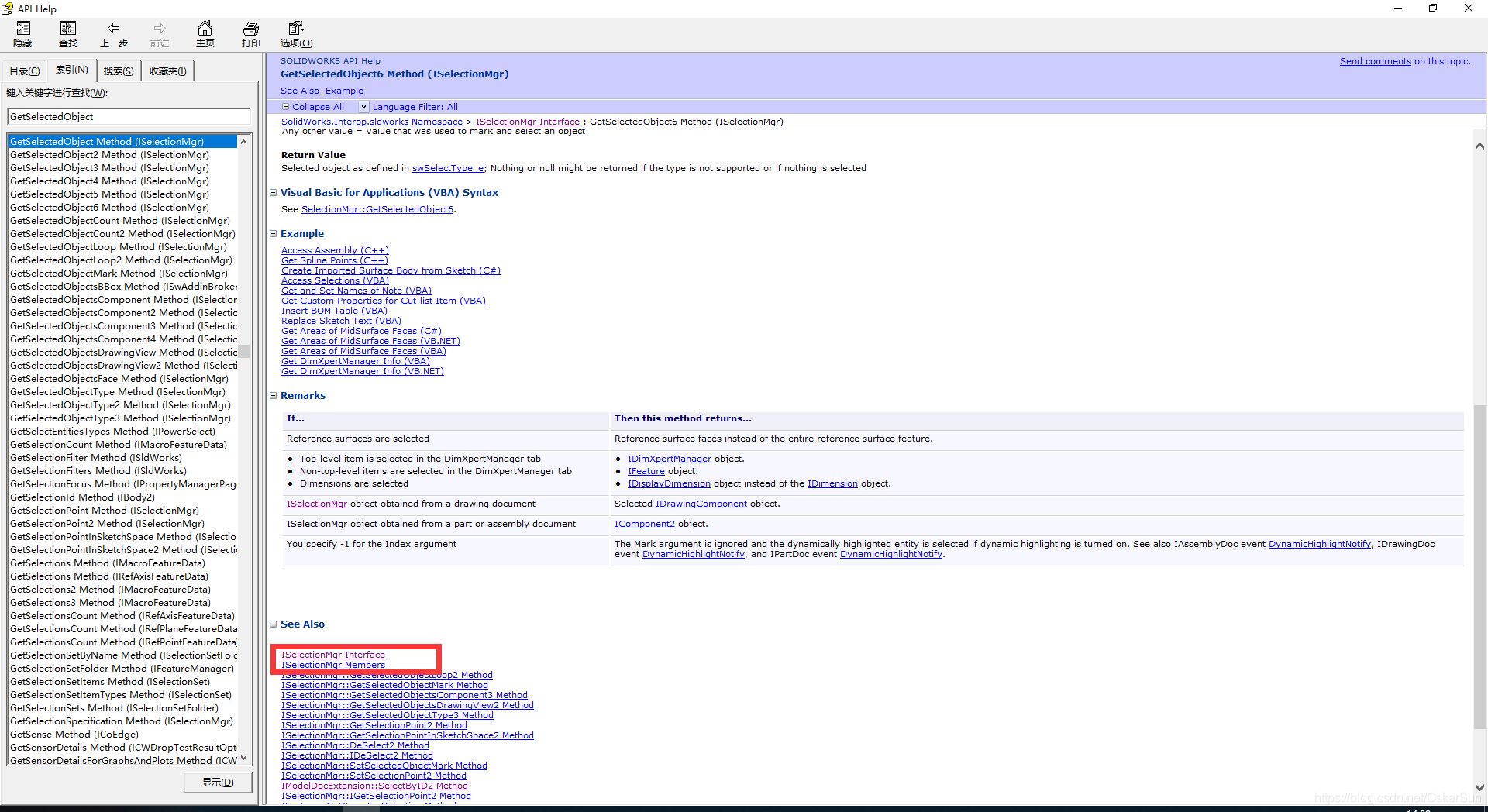Click the See Also header link
Screen dimensions: 1488x812
coord(299,91)
